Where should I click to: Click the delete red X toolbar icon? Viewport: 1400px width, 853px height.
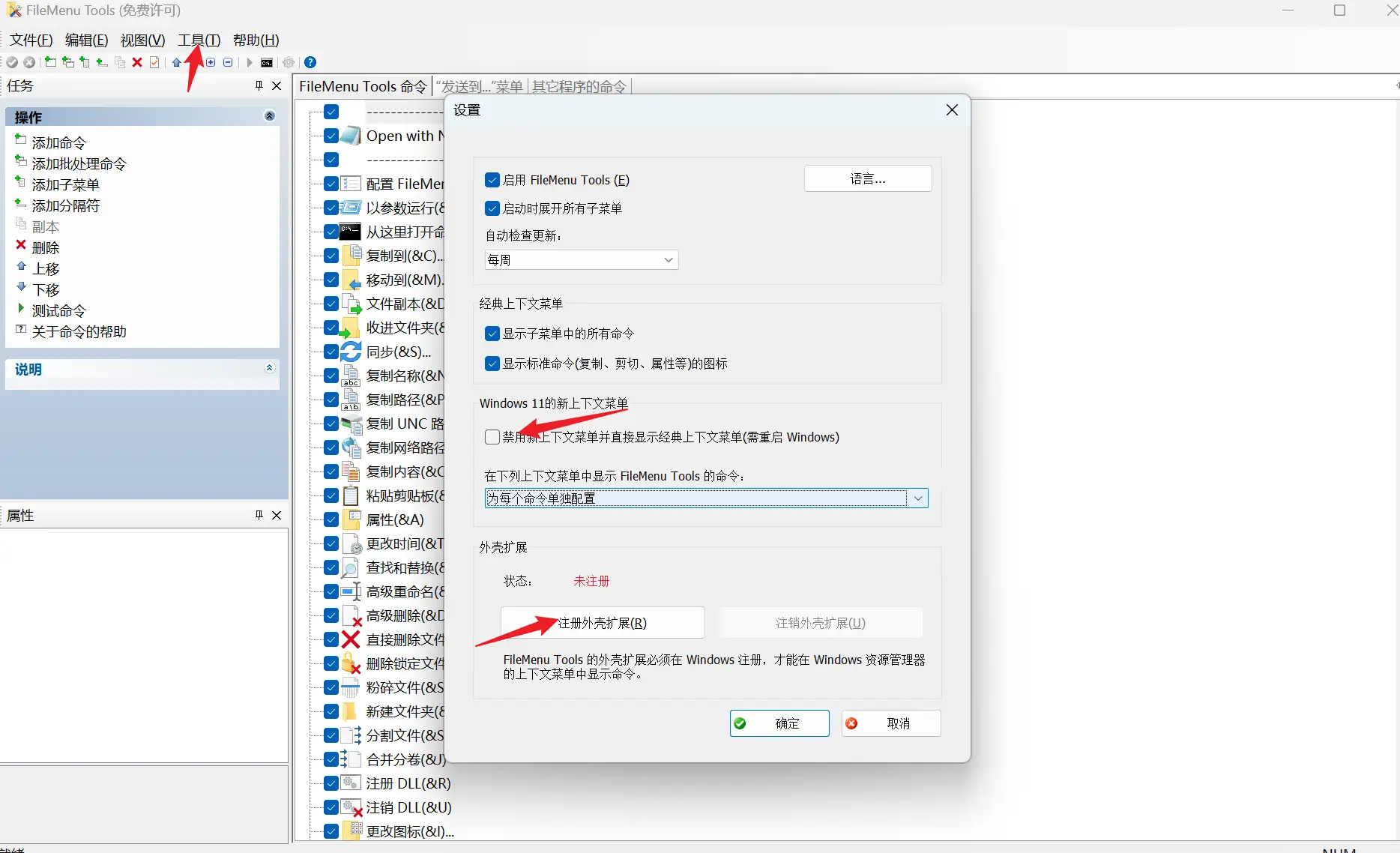(x=136, y=62)
